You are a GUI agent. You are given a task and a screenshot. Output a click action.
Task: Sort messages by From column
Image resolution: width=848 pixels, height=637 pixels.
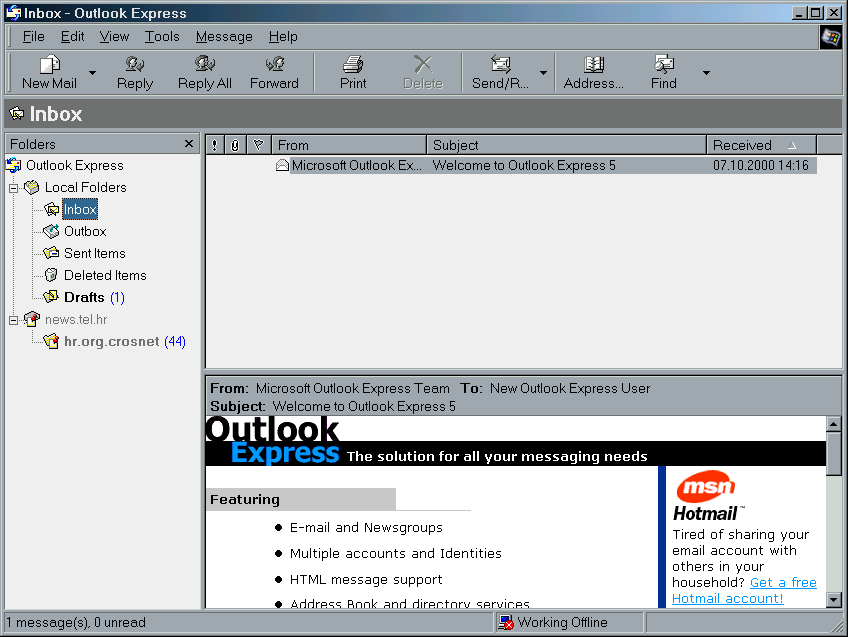(x=349, y=145)
